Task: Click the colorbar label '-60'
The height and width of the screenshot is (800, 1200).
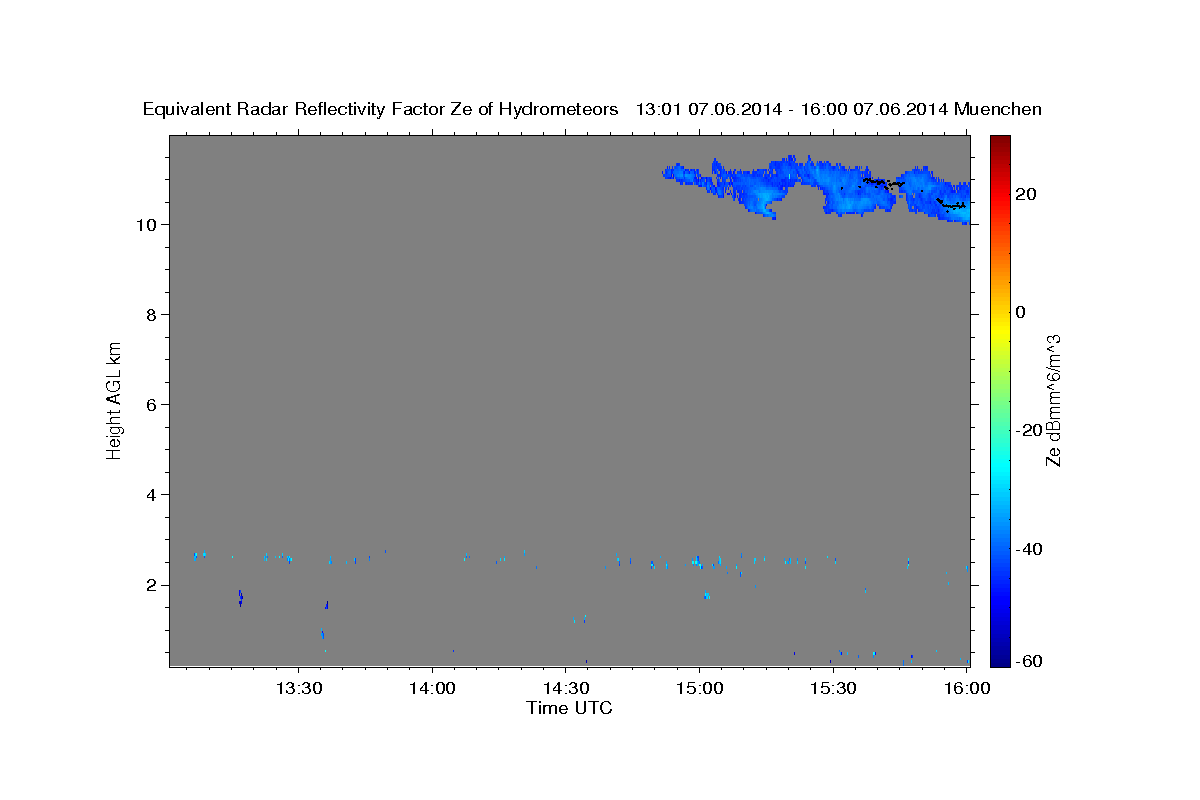Action: [1027, 660]
